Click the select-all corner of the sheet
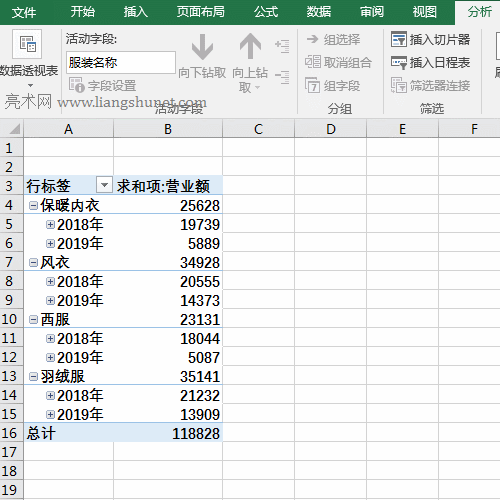Screen dimensions: 500x500 12,129
